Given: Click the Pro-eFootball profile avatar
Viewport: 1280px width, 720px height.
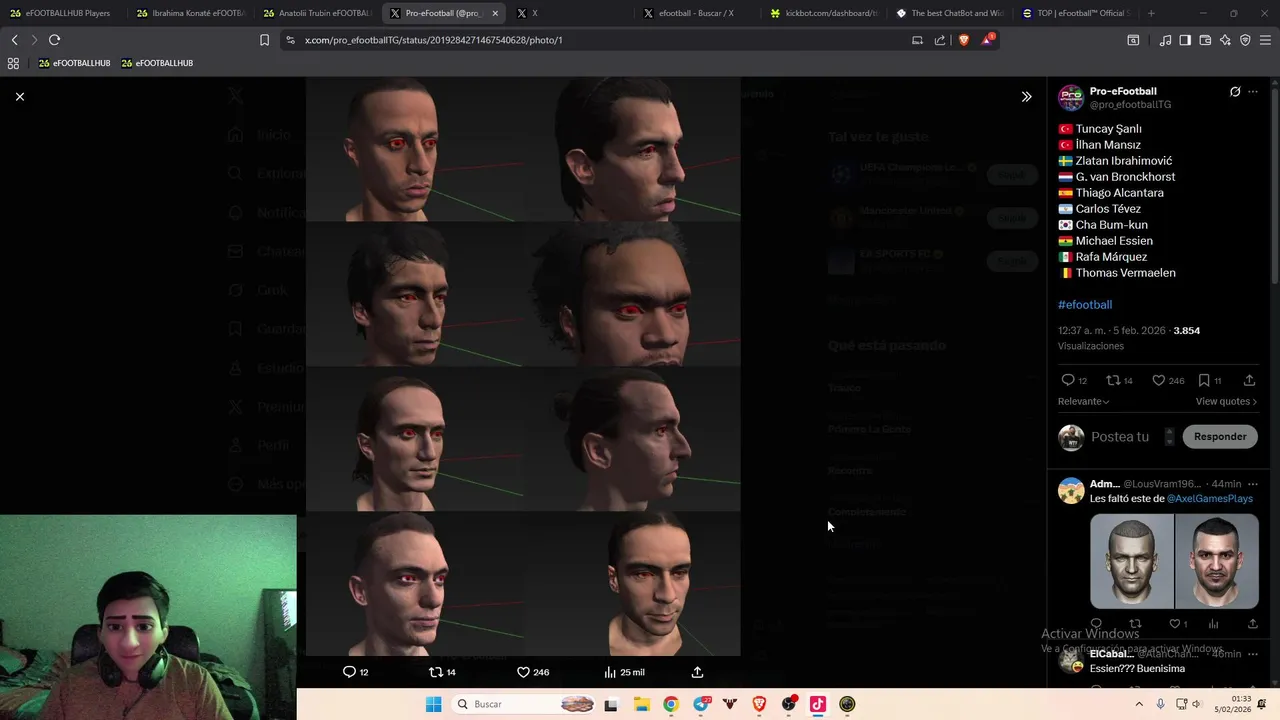Looking at the screenshot, I should [x=1071, y=98].
